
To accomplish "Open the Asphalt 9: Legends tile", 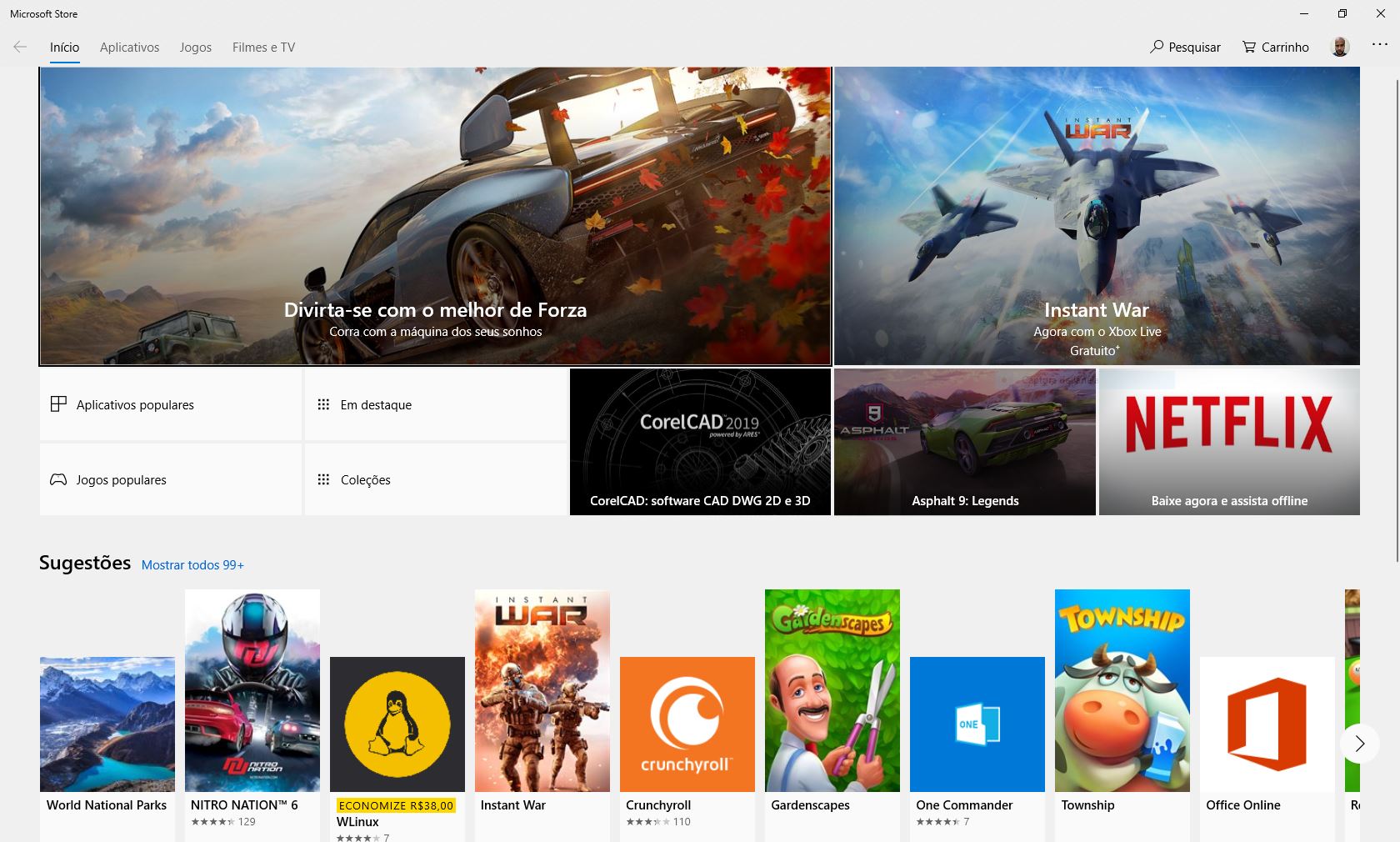I will [965, 442].
